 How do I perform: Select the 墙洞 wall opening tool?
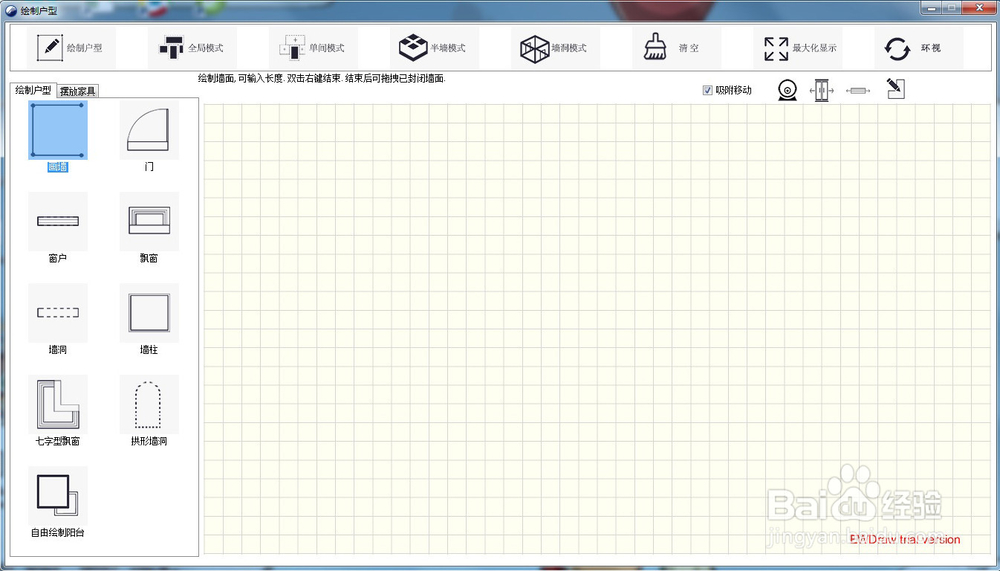58,319
